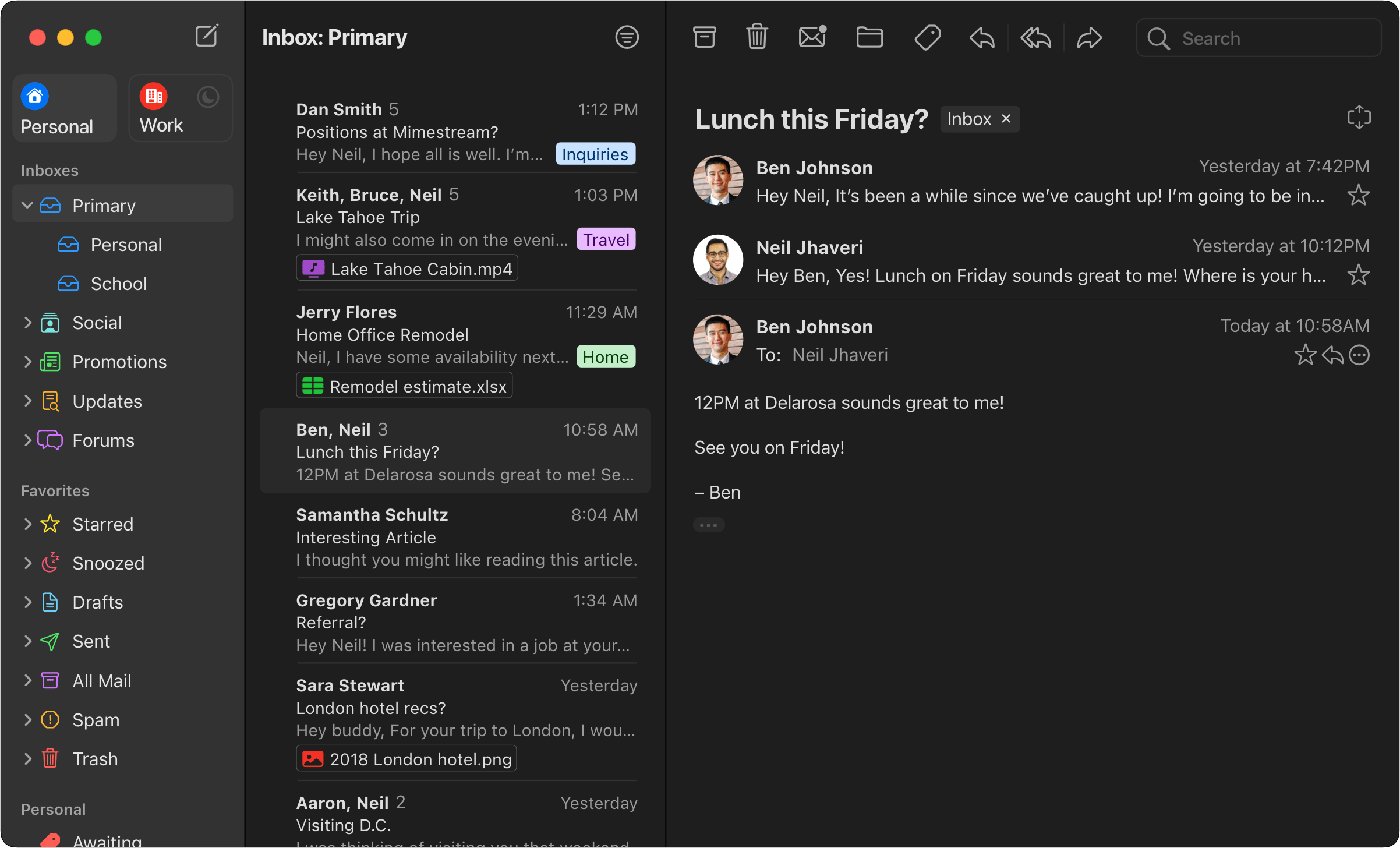Archive the open conversation
The image size is (1400, 848).
point(704,38)
